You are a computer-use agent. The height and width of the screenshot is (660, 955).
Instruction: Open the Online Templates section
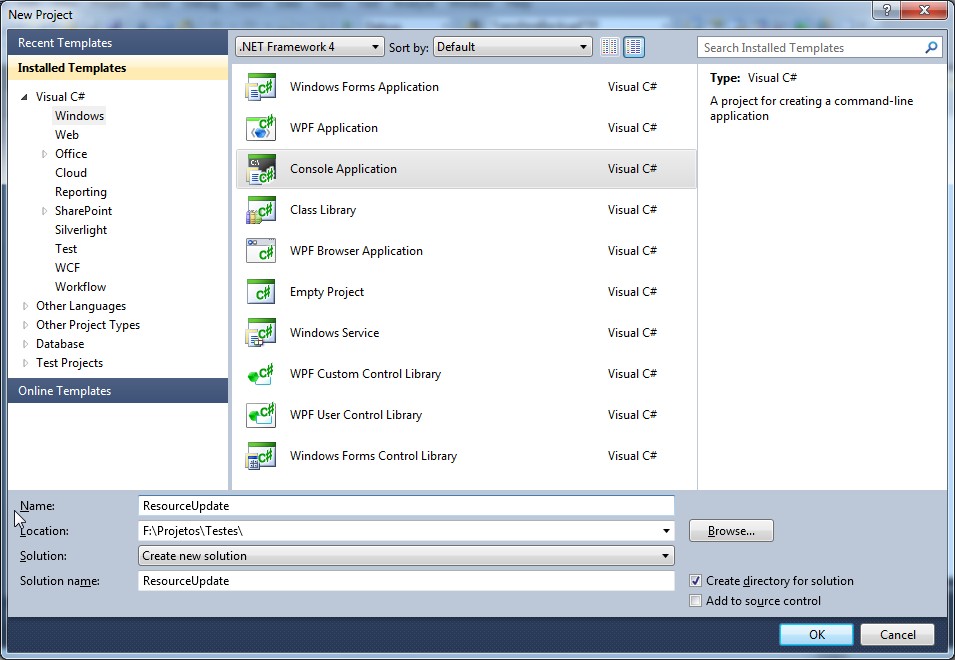pyautogui.click(x=118, y=391)
